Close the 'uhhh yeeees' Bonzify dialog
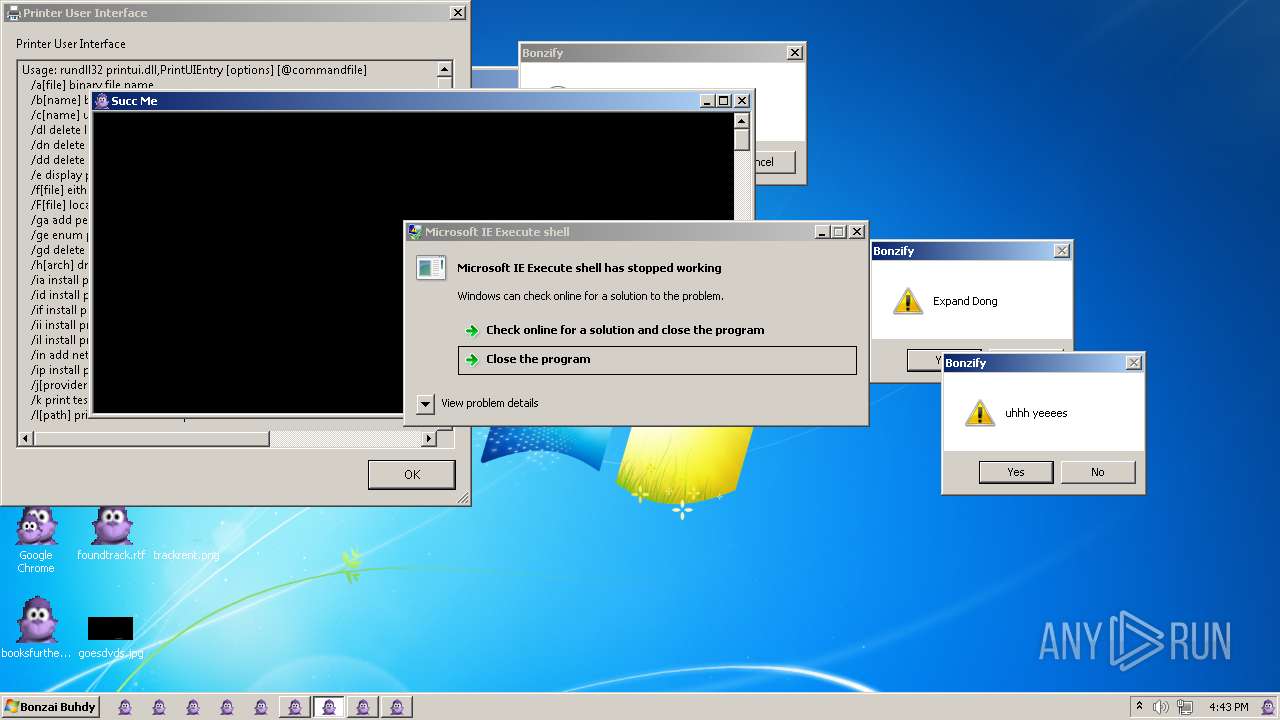Image resolution: width=1280 pixels, height=720 pixels. pos(1133,363)
